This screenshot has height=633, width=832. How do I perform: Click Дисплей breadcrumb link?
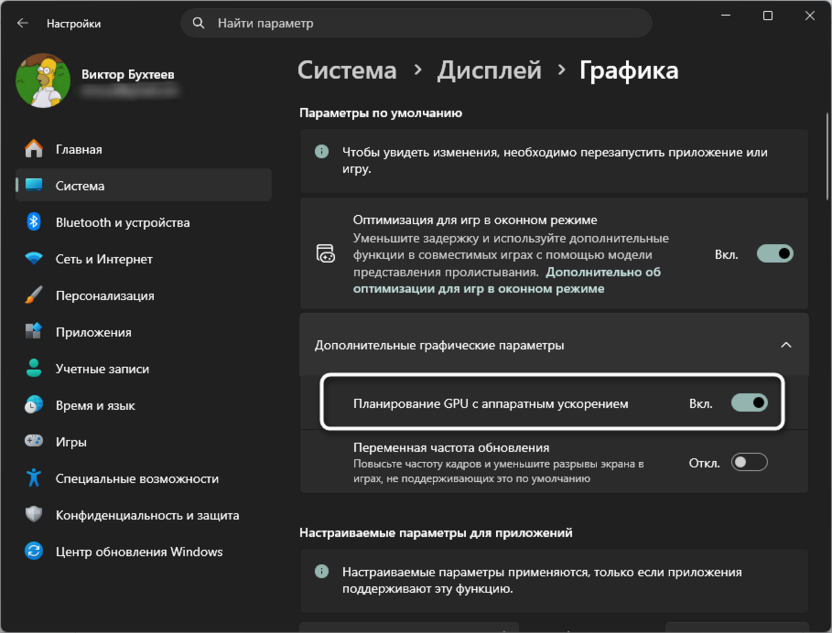(x=489, y=70)
